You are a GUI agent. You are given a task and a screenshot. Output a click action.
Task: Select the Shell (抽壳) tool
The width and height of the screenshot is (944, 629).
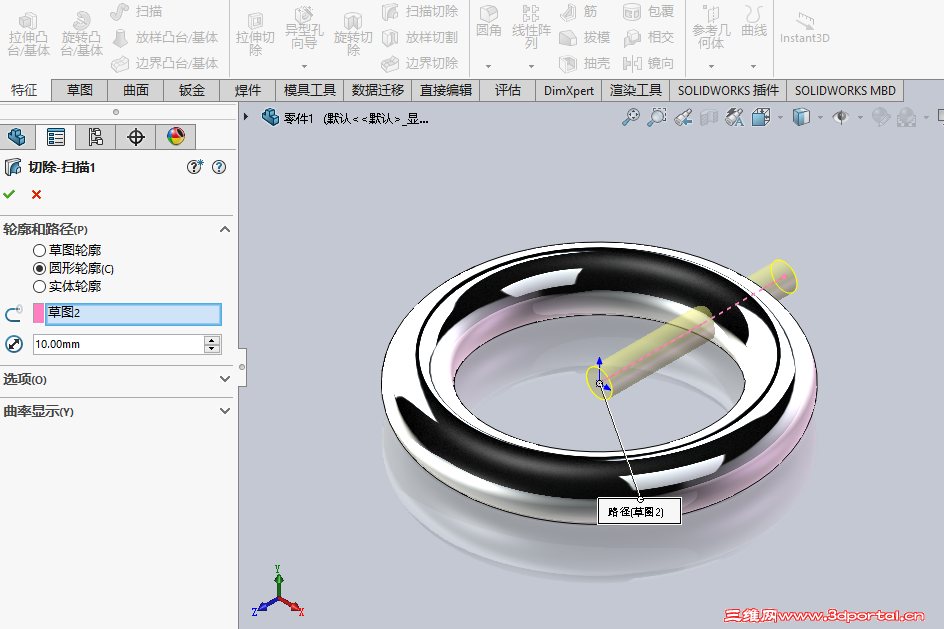585,63
